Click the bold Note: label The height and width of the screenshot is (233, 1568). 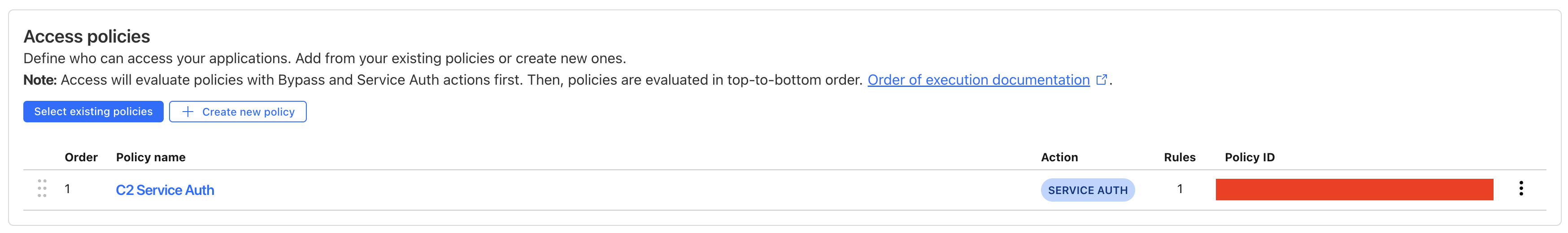[39, 80]
